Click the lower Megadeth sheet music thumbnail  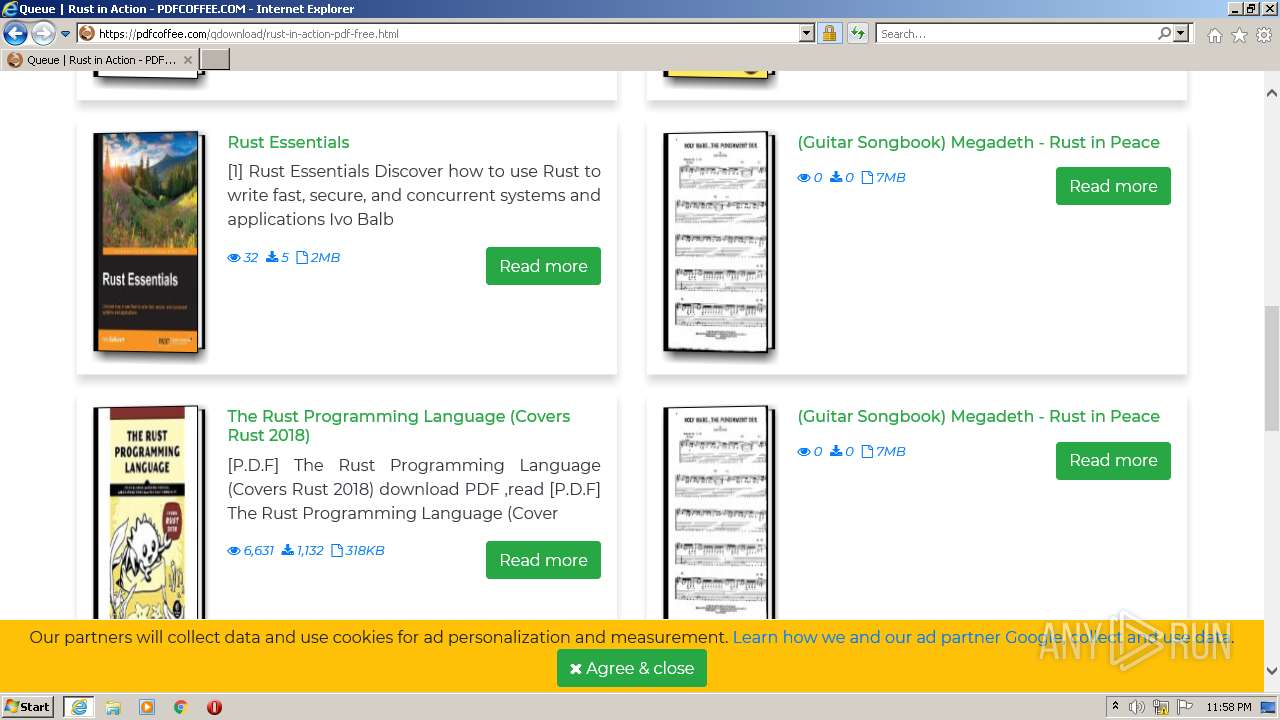(719, 512)
